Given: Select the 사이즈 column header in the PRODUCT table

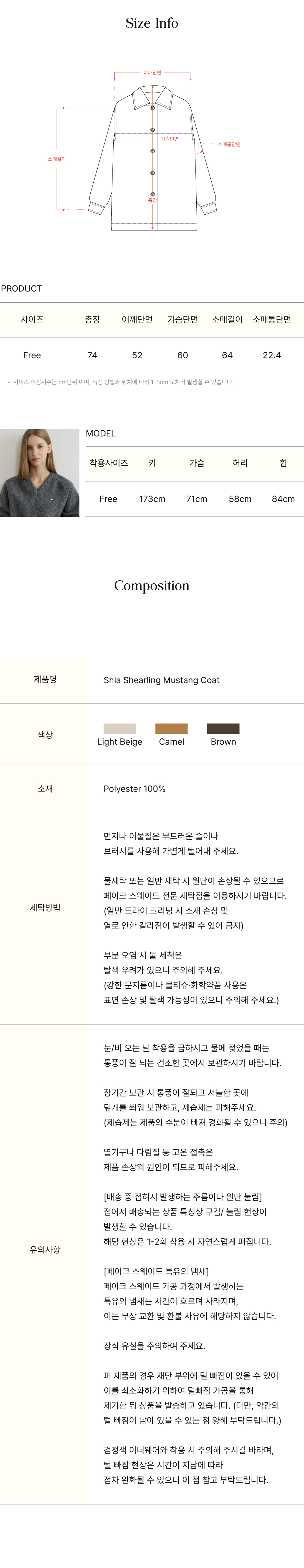Looking at the screenshot, I should (x=32, y=319).
